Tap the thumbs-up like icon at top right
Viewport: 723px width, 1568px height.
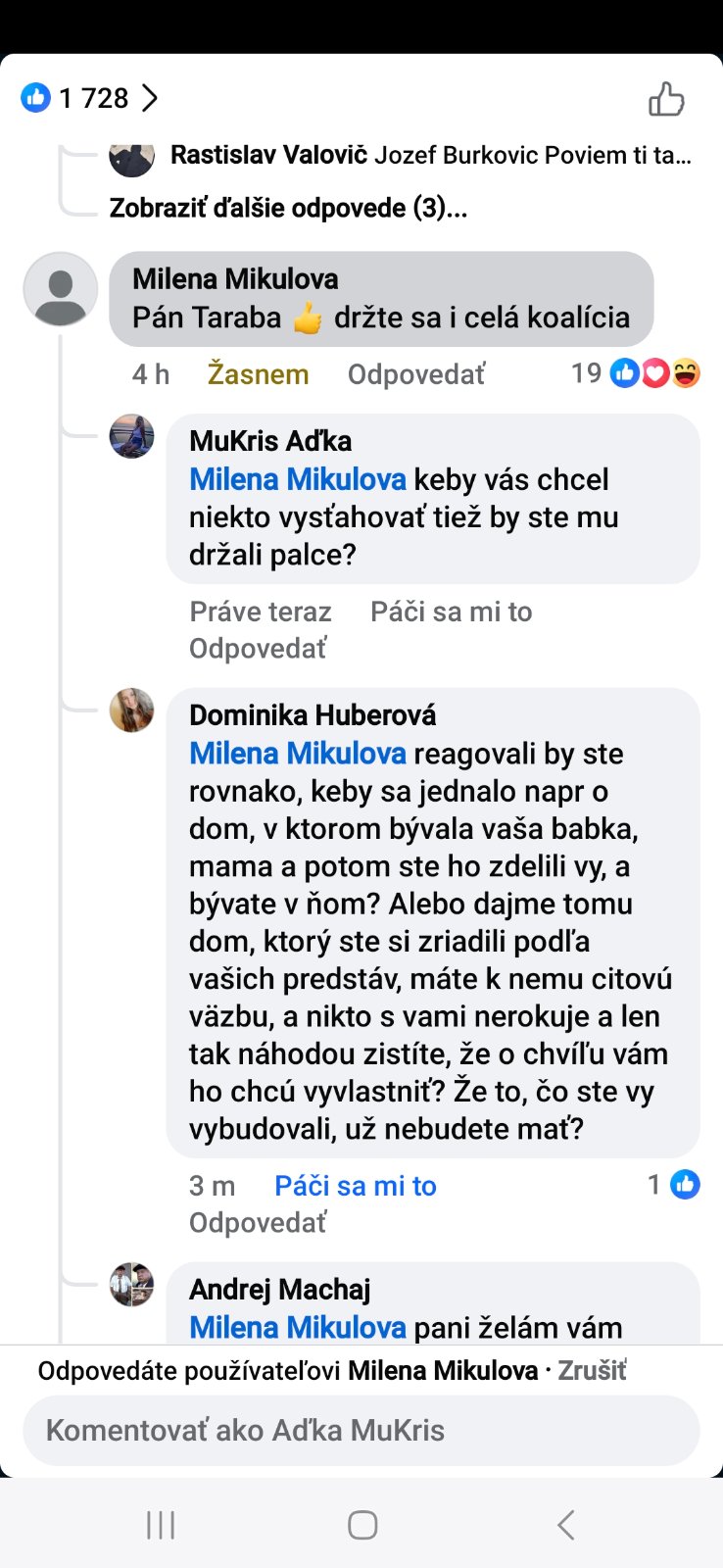tap(666, 99)
